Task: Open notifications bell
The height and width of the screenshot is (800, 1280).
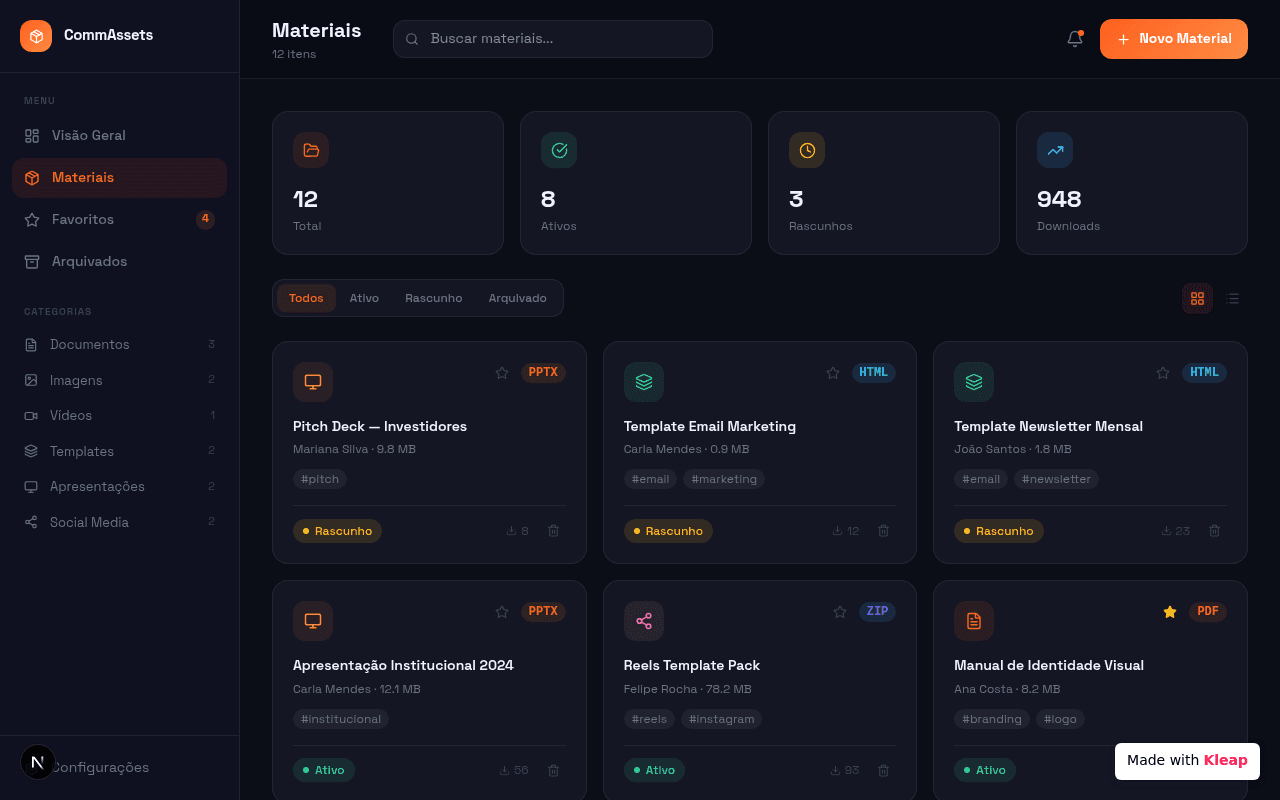Action: [1075, 39]
